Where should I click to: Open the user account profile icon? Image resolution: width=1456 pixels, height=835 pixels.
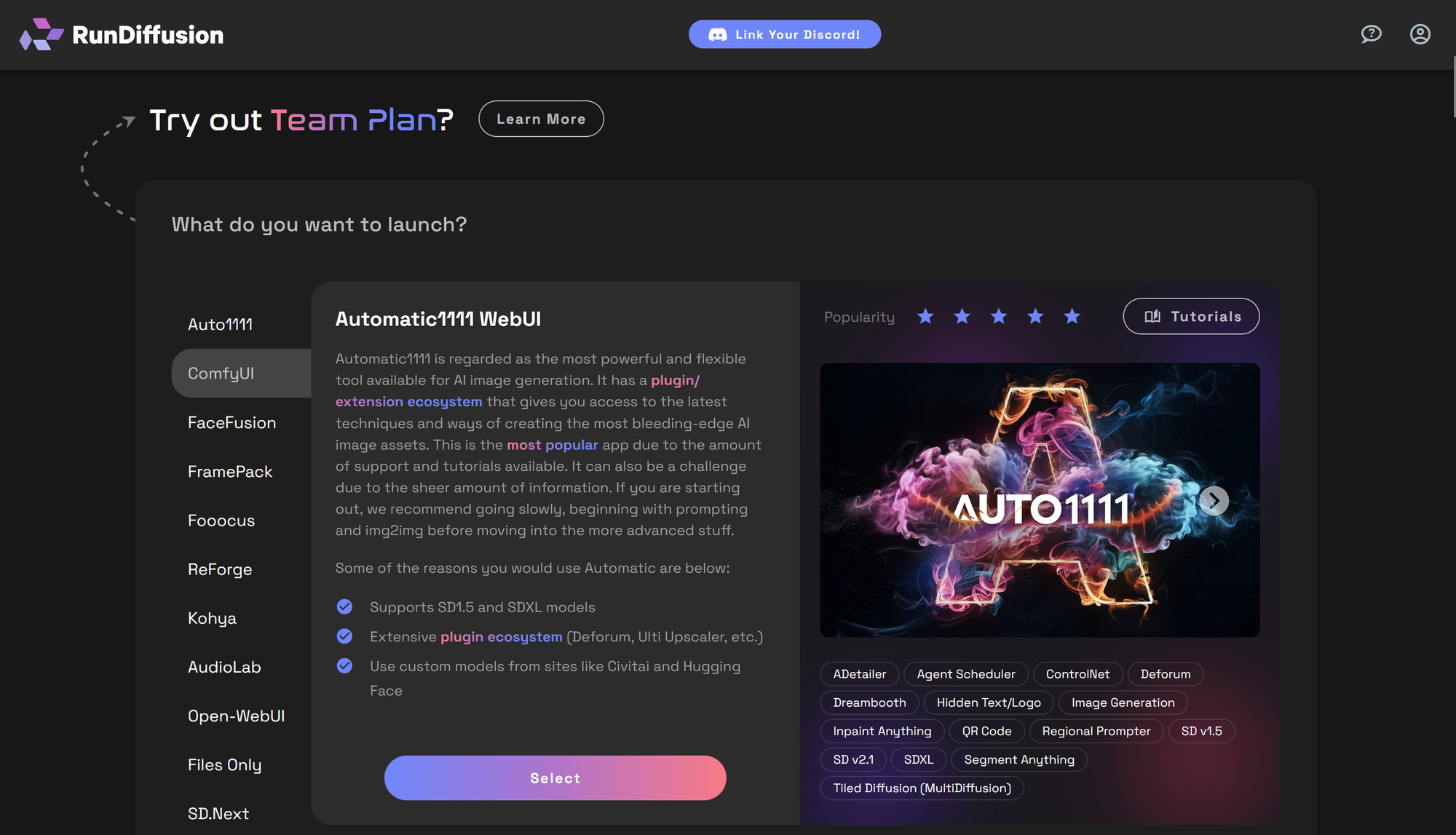tap(1420, 34)
